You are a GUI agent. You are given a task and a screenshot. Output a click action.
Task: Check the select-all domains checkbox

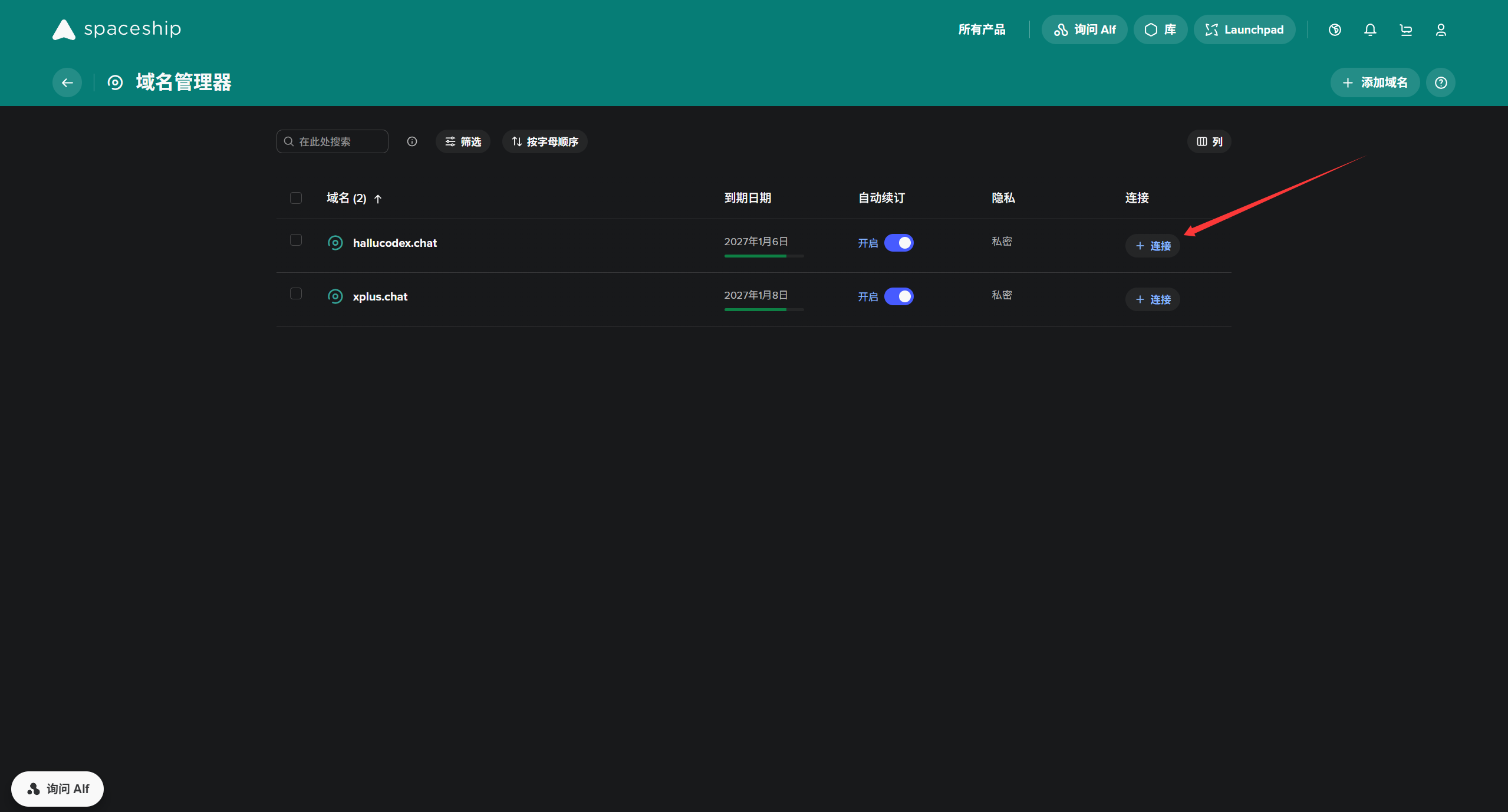click(296, 198)
